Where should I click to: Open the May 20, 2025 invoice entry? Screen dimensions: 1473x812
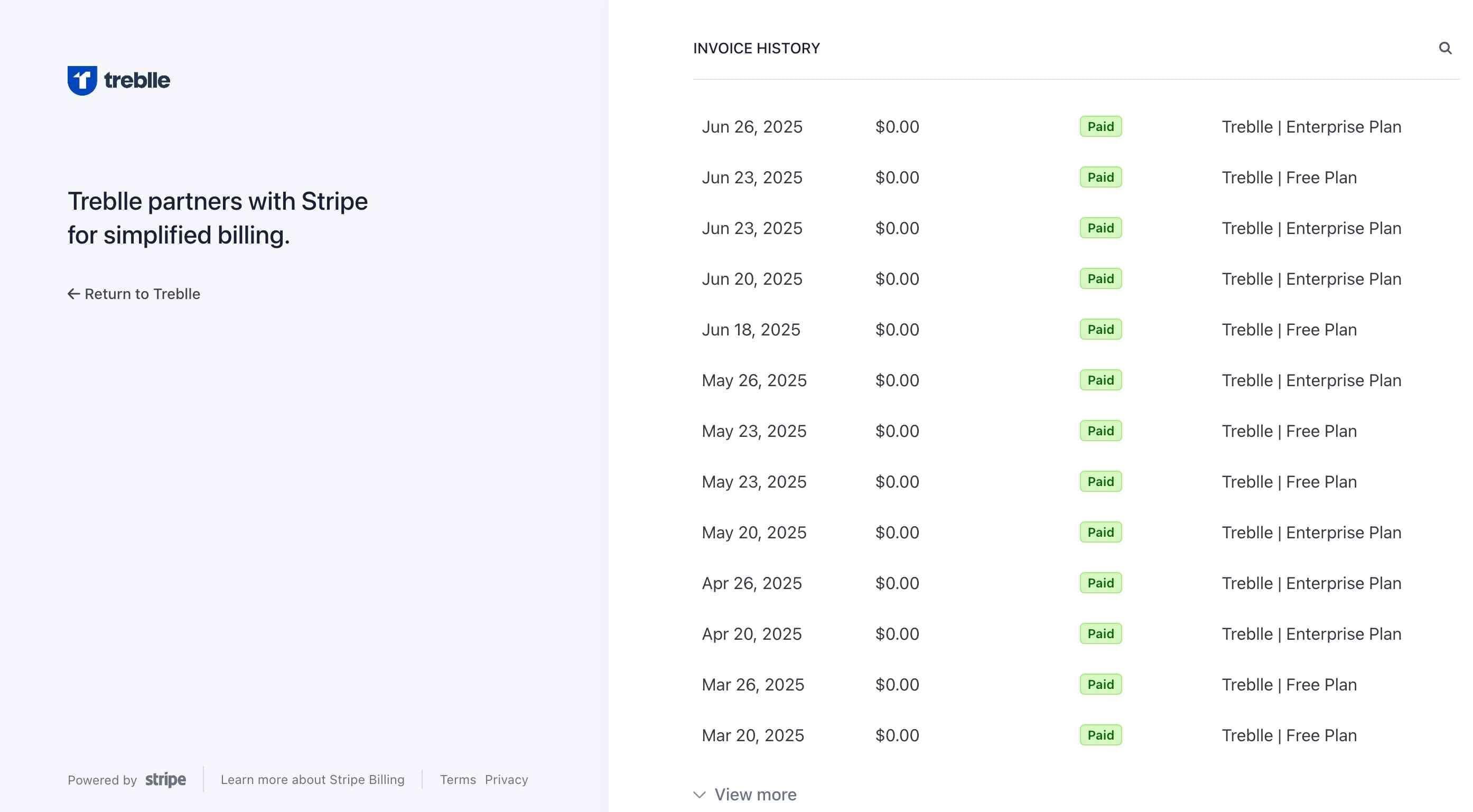pyautogui.click(x=972, y=532)
